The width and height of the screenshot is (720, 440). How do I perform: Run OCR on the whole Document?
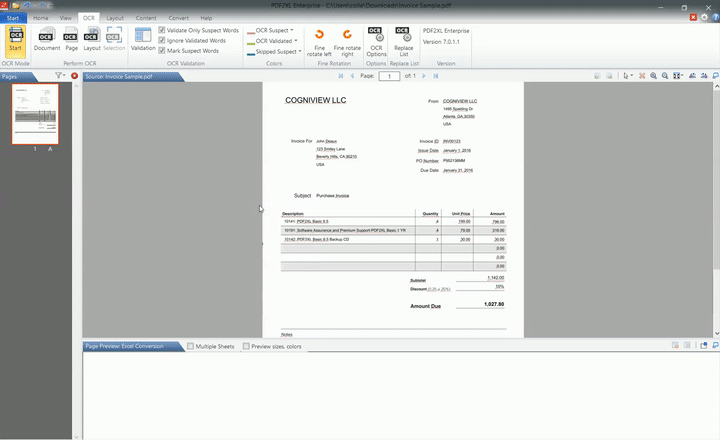tap(47, 40)
